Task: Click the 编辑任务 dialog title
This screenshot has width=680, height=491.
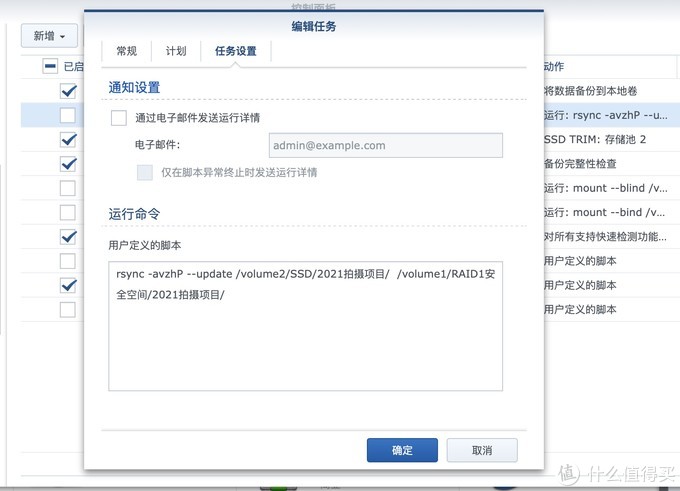Action: [x=314, y=26]
